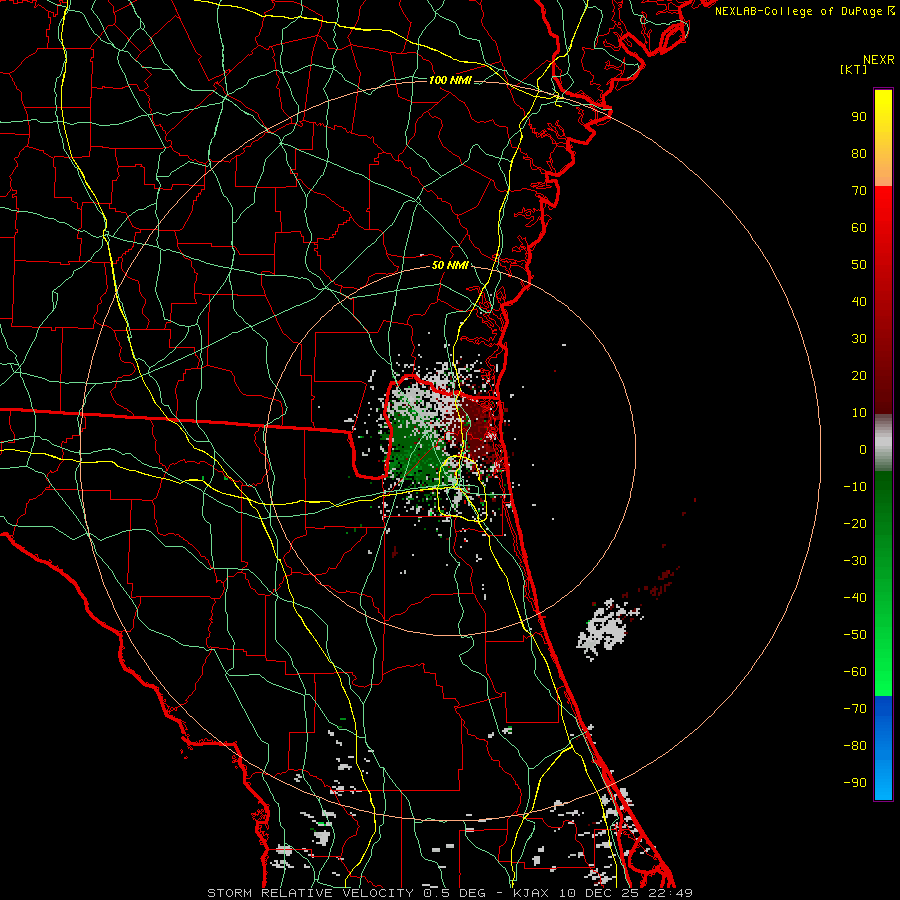Click the -90 value on the velocity scale
Image resolution: width=900 pixels, height=900 pixels.
tap(855, 783)
